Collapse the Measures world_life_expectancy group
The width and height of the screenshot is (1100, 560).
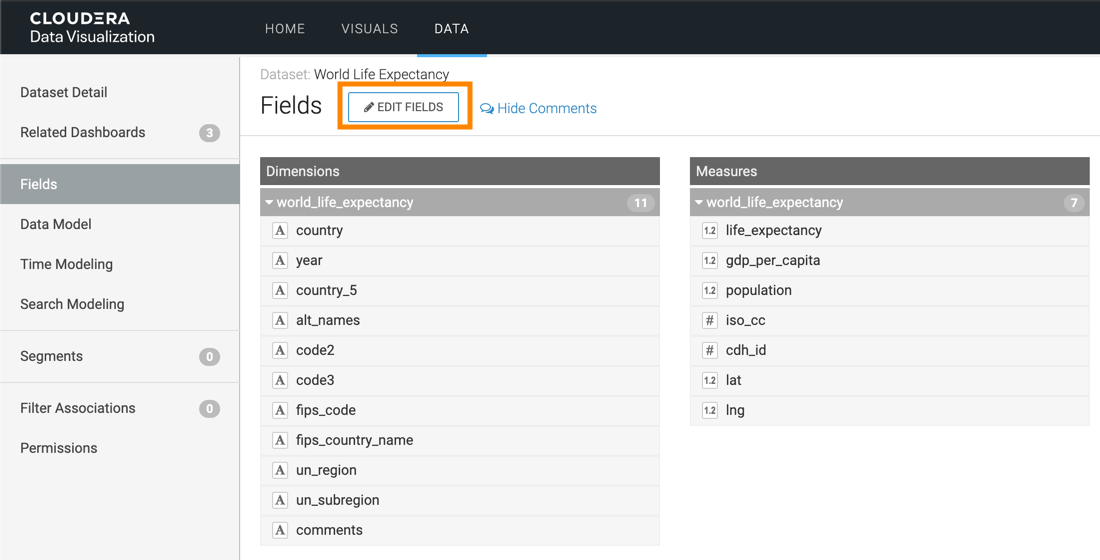[699, 203]
